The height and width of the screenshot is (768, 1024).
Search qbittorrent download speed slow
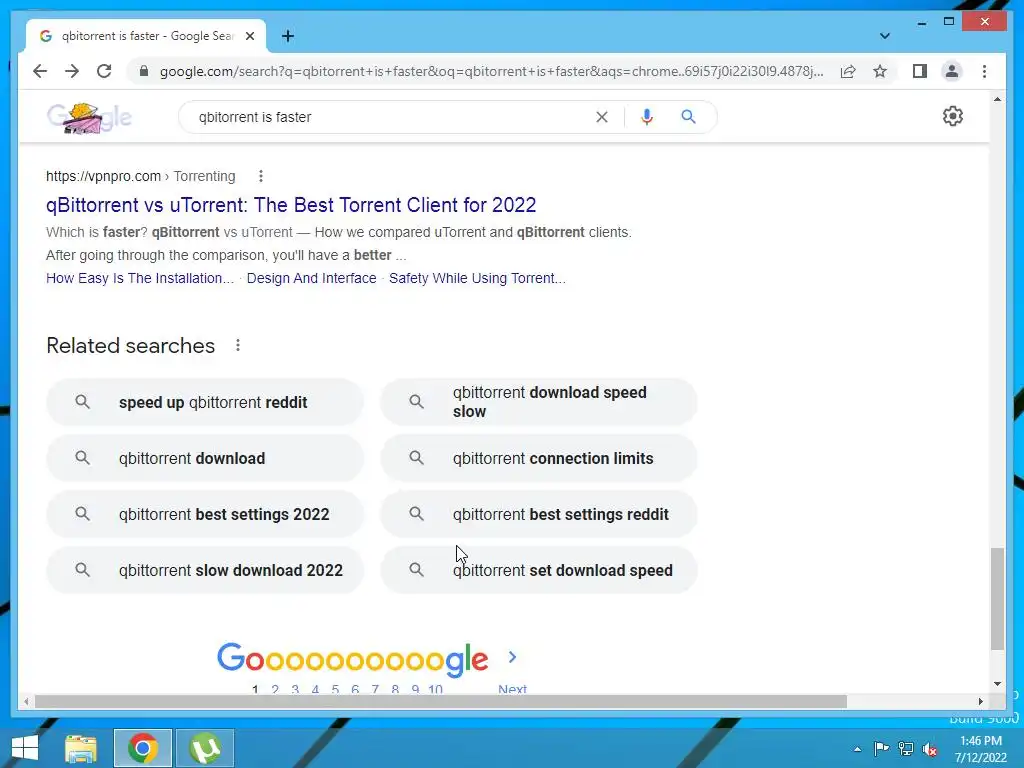(x=539, y=402)
